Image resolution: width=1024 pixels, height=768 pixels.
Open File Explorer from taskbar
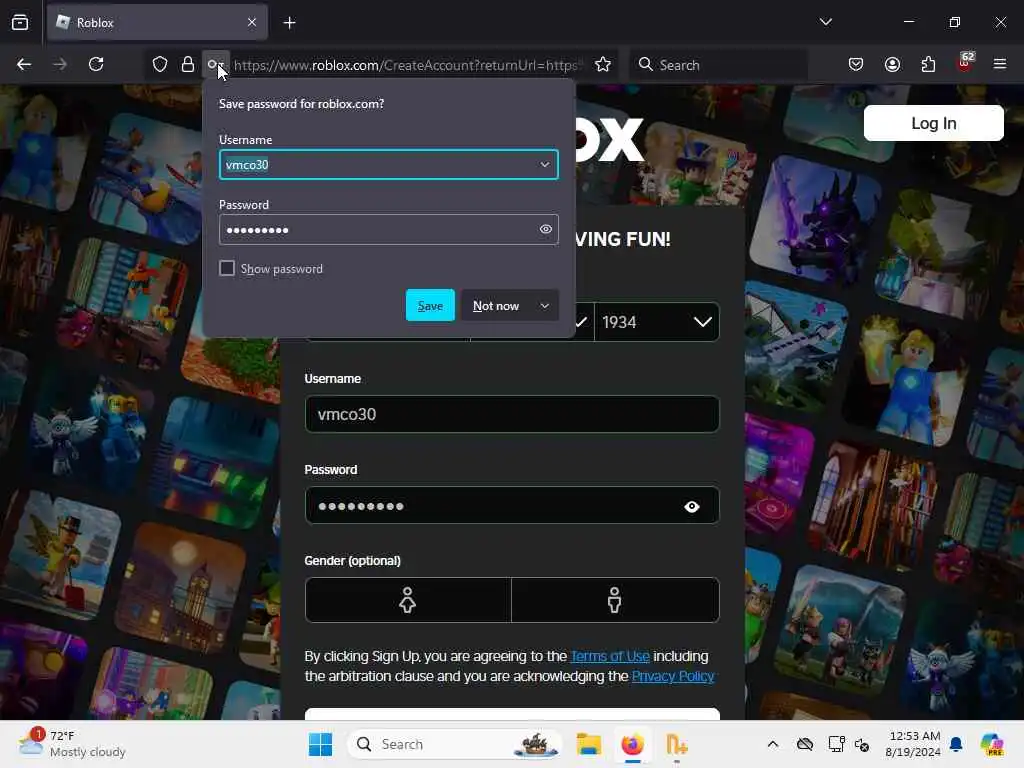point(588,744)
